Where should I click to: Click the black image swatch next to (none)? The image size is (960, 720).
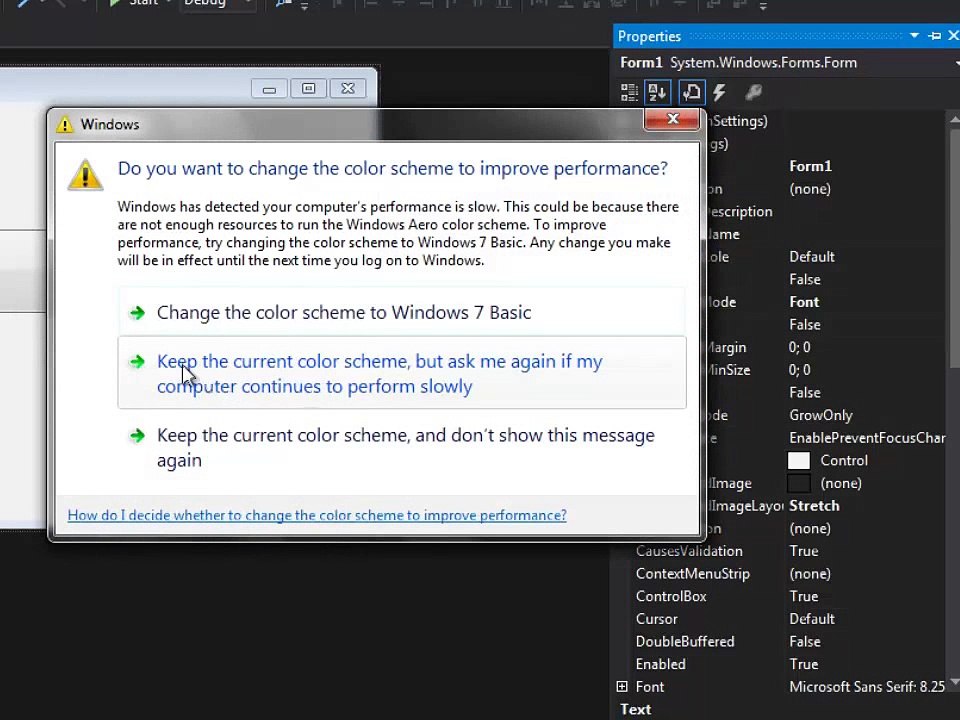click(798, 483)
